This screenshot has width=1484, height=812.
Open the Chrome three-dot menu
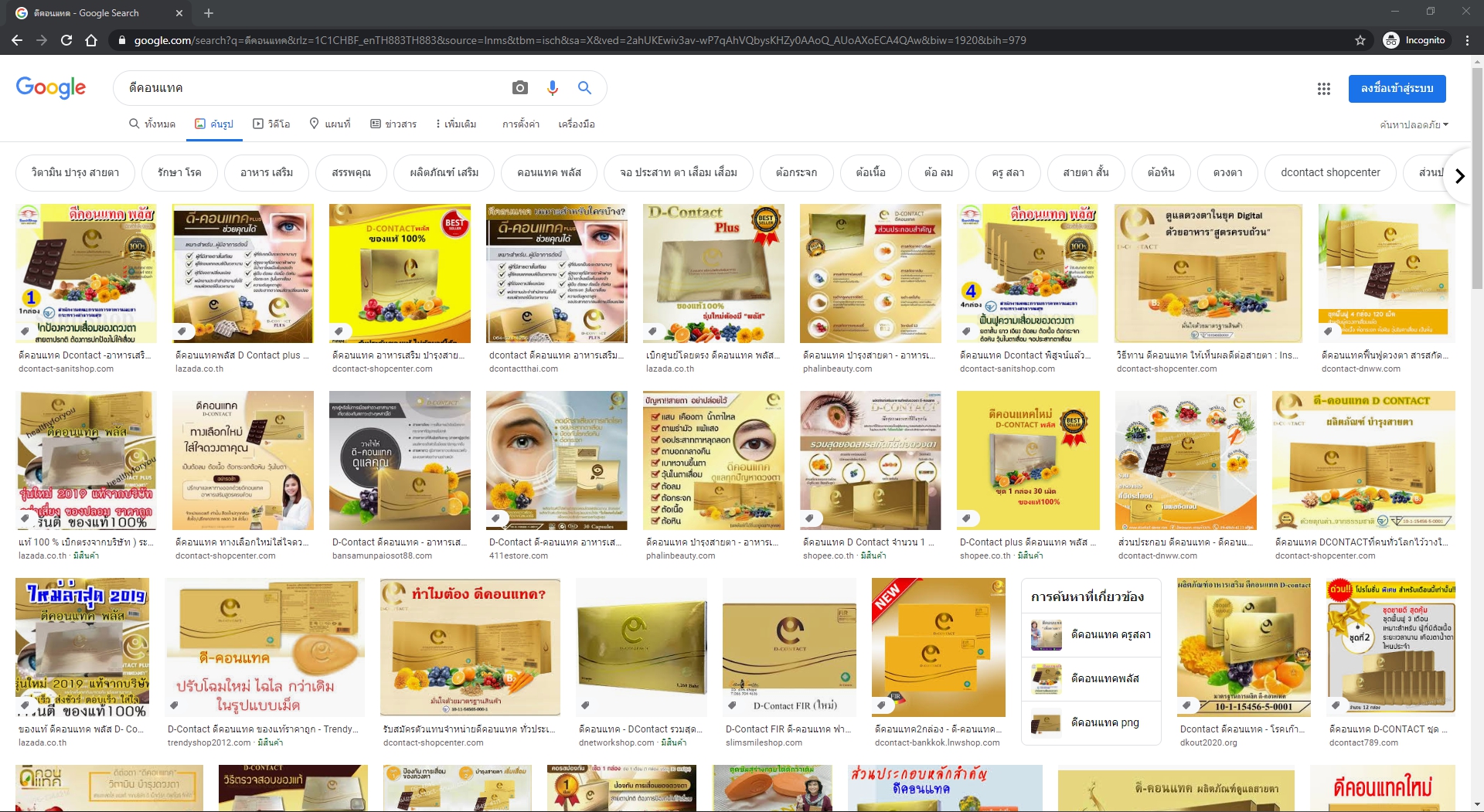pyautogui.click(x=1467, y=40)
